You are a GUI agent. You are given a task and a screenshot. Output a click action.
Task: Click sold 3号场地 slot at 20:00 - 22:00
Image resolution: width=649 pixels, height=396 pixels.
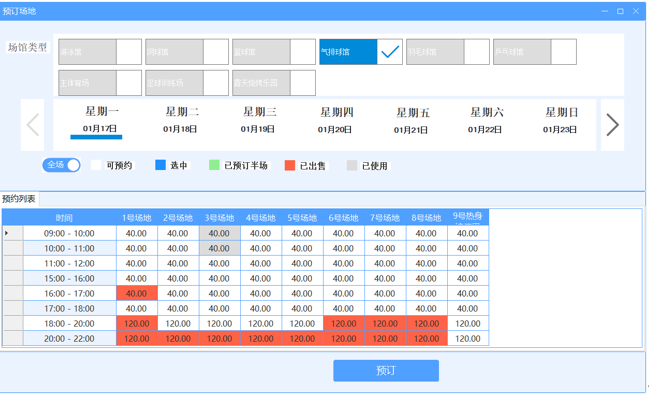click(x=219, y=338)
